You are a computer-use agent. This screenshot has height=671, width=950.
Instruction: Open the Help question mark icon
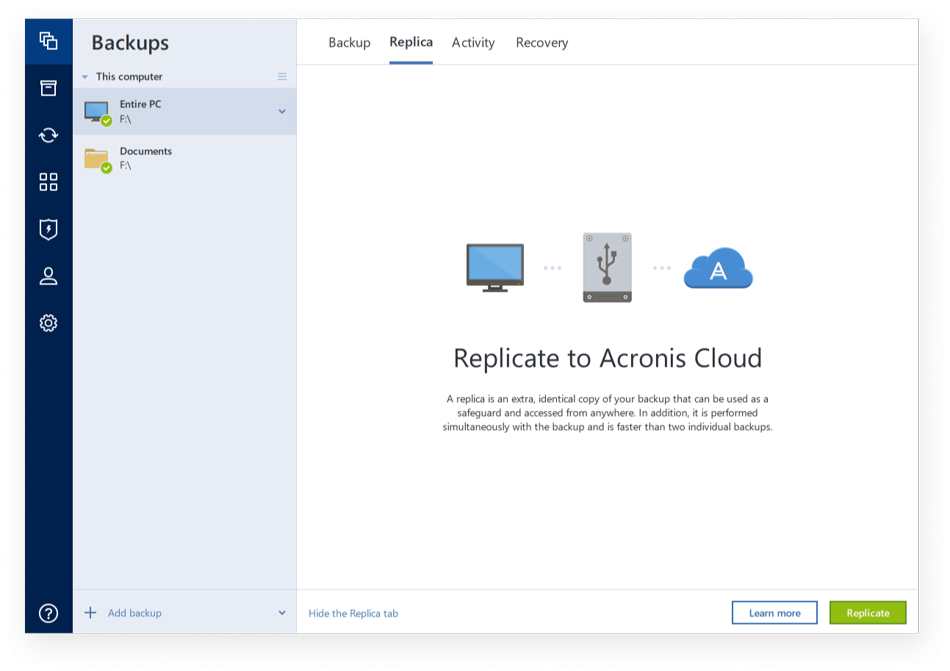point(48,613)
